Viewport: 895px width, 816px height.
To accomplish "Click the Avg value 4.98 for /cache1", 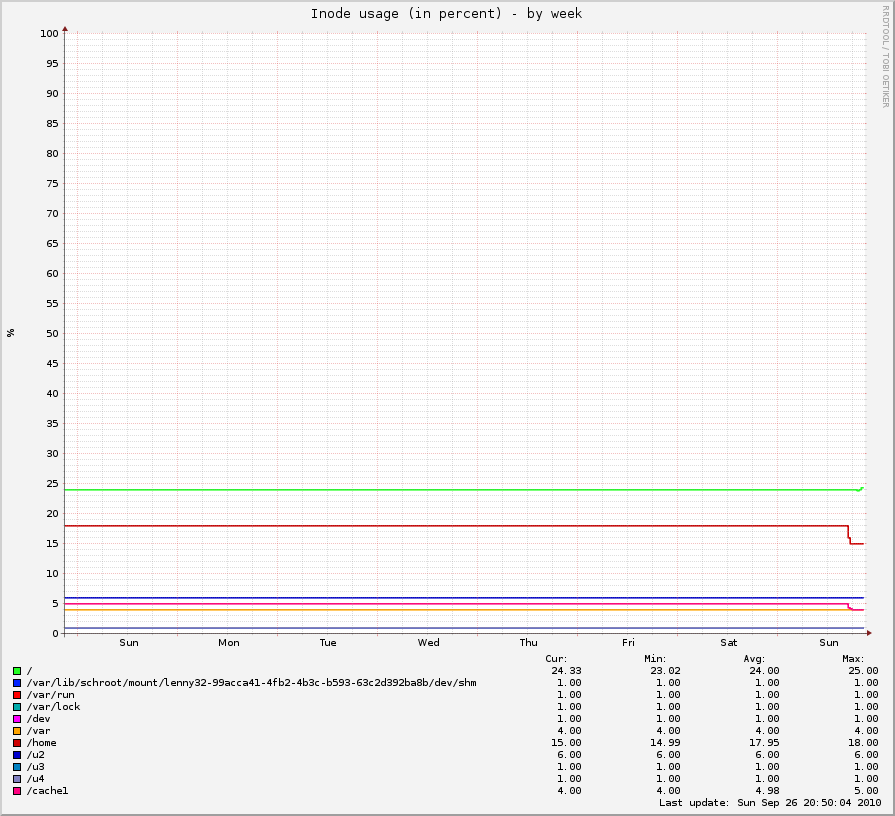I will click(x=767, y=791).
